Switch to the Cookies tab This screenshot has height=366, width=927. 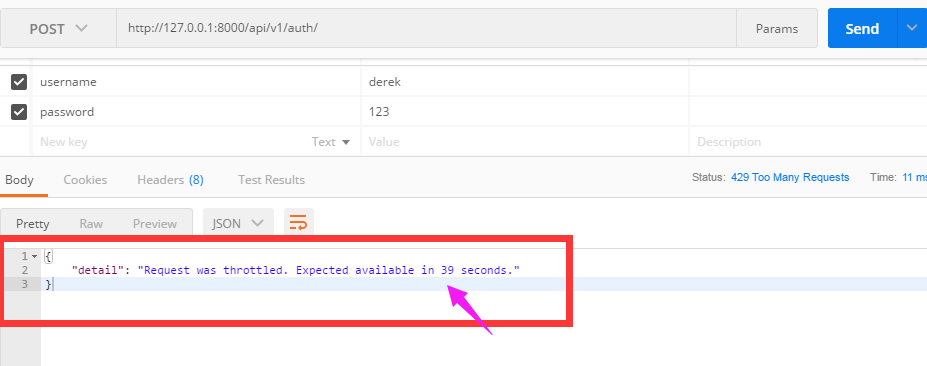85,180
